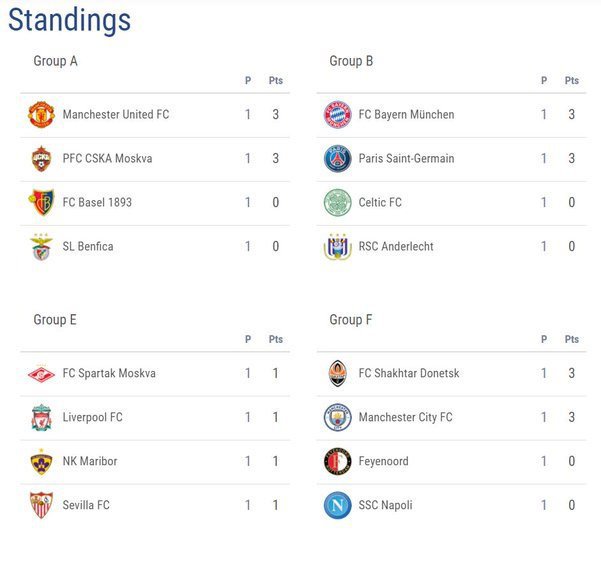The image size is (601, 587).
Task: Click the FC Spartak Moskva crest
Action: (x=40, y=374)
